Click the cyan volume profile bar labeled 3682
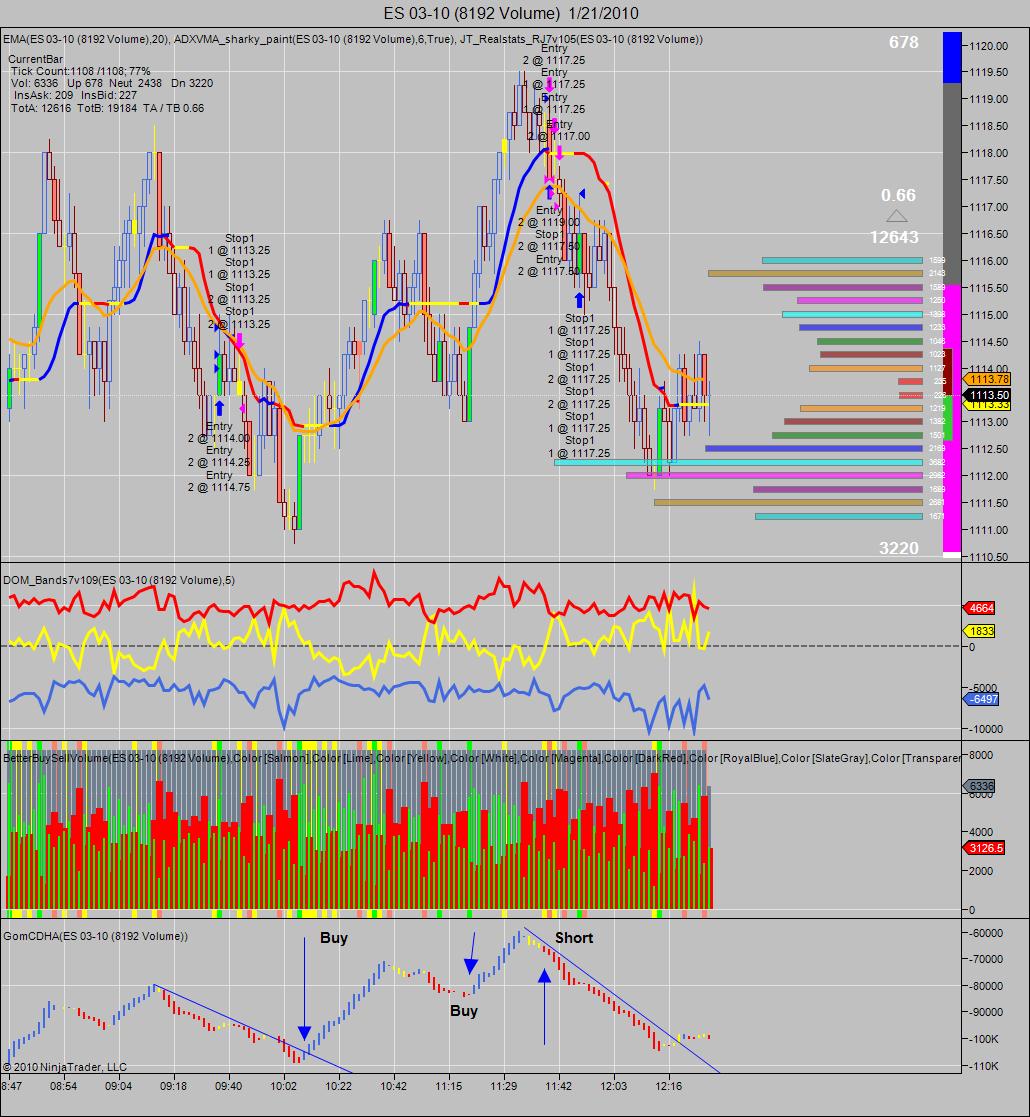This screenshot has width=1030, height=1117. coord(738,462)
